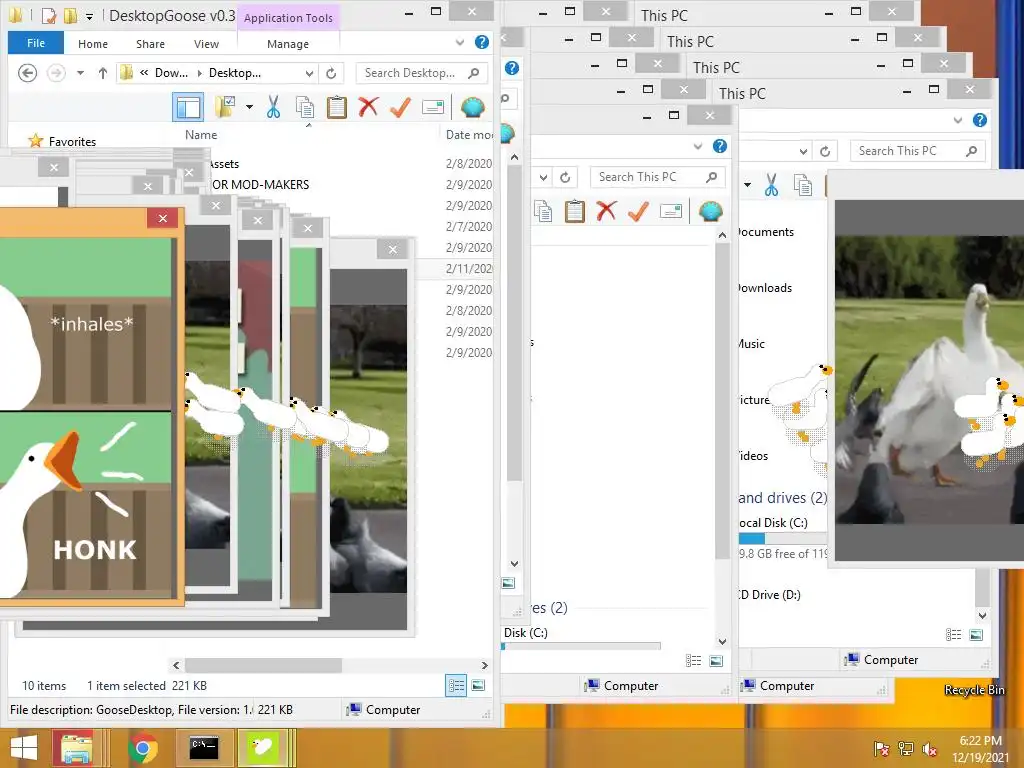This screenshot has height=768, width=1024.
Task: Click the Local Disk (C:) usage bar
Action: 783,539
